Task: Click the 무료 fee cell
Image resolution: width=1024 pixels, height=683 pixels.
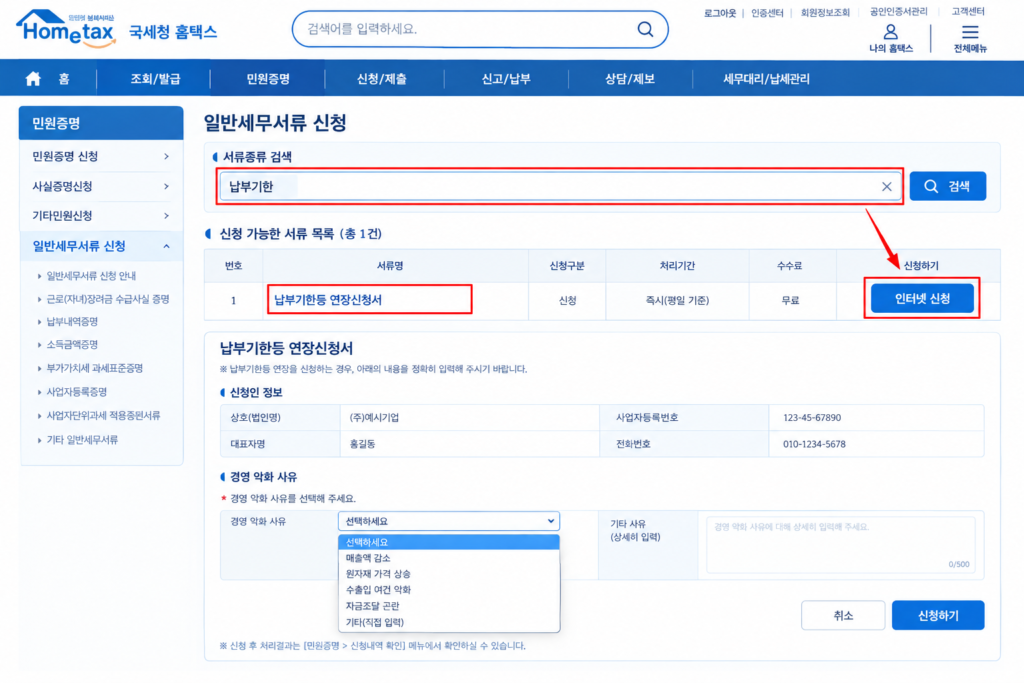Action: pos(790,300)
